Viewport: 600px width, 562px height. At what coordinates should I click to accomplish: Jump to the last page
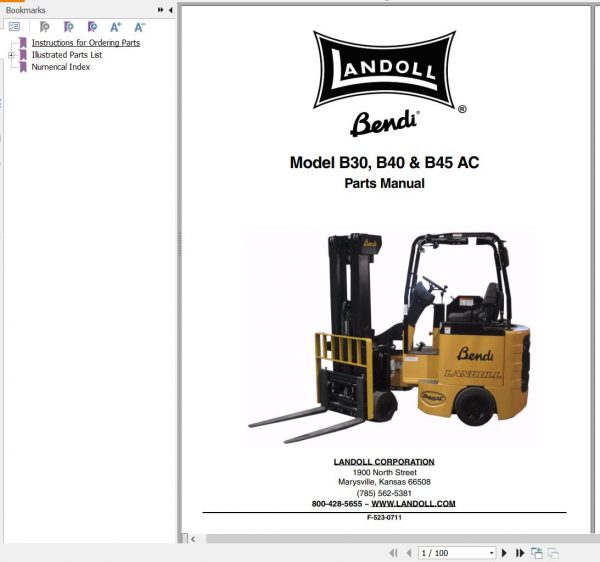[x=520, y=553]
